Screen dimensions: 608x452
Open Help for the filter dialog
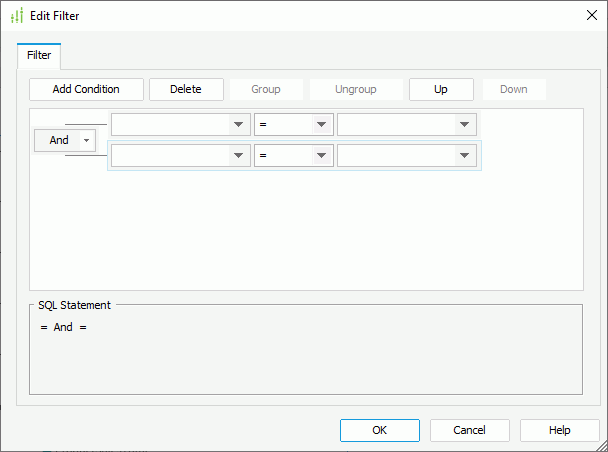click(x=559, y=430)
